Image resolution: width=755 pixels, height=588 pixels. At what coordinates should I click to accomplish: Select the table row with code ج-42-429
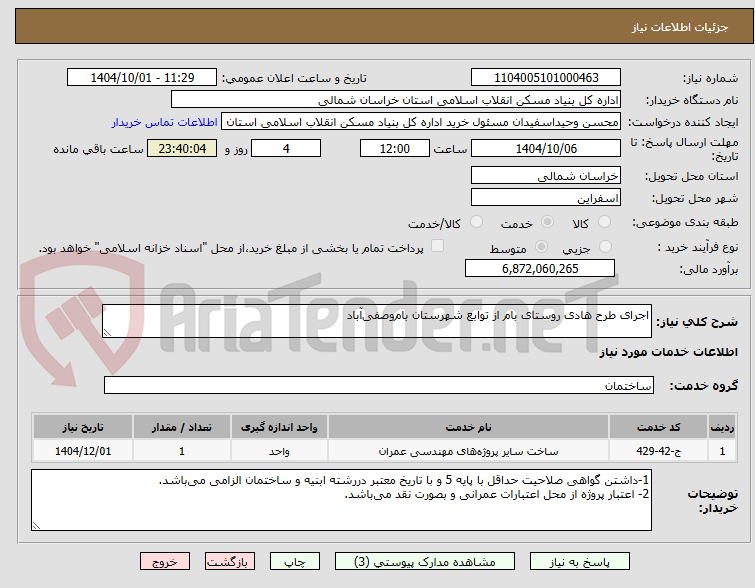click(x=384, y=451)
